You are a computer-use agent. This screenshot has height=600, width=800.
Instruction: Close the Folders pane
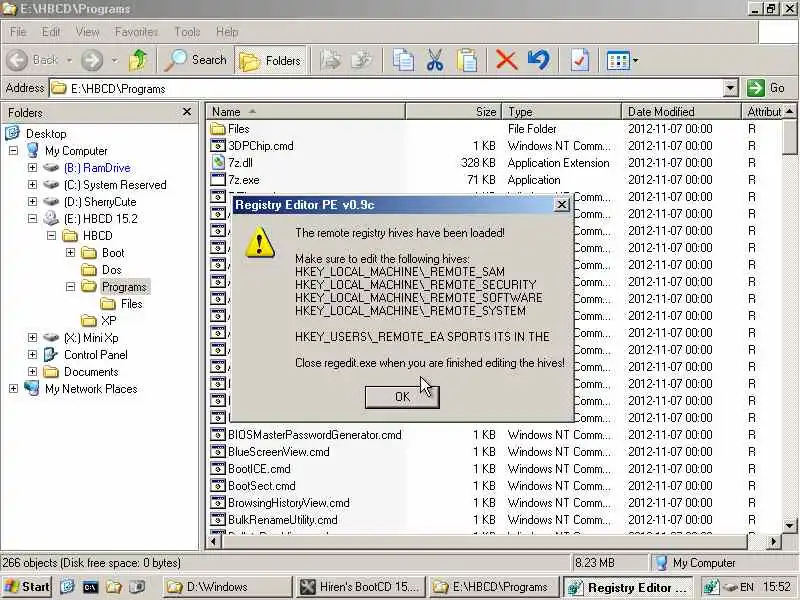pos(187,112)
